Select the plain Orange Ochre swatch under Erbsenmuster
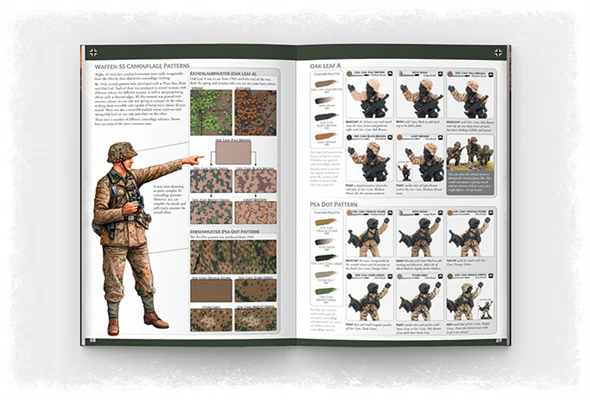This screenshot has width=590, height=400. (211, 290)
